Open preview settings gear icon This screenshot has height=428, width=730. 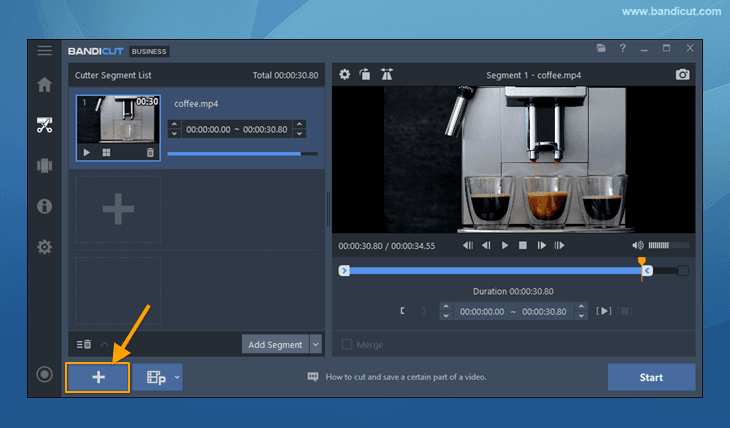(x=345, y=75)
